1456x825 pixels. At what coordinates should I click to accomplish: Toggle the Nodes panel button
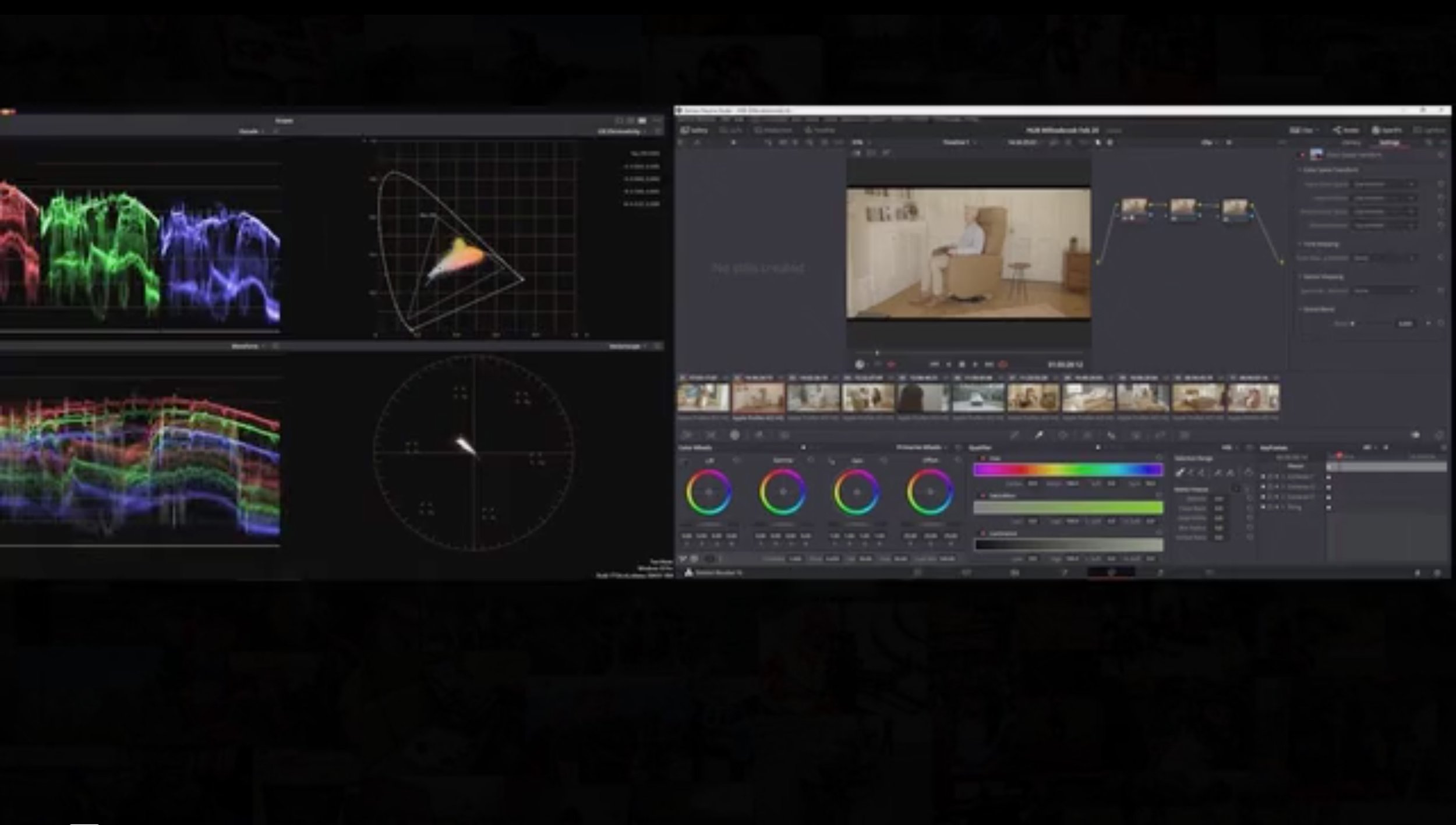1345,130
